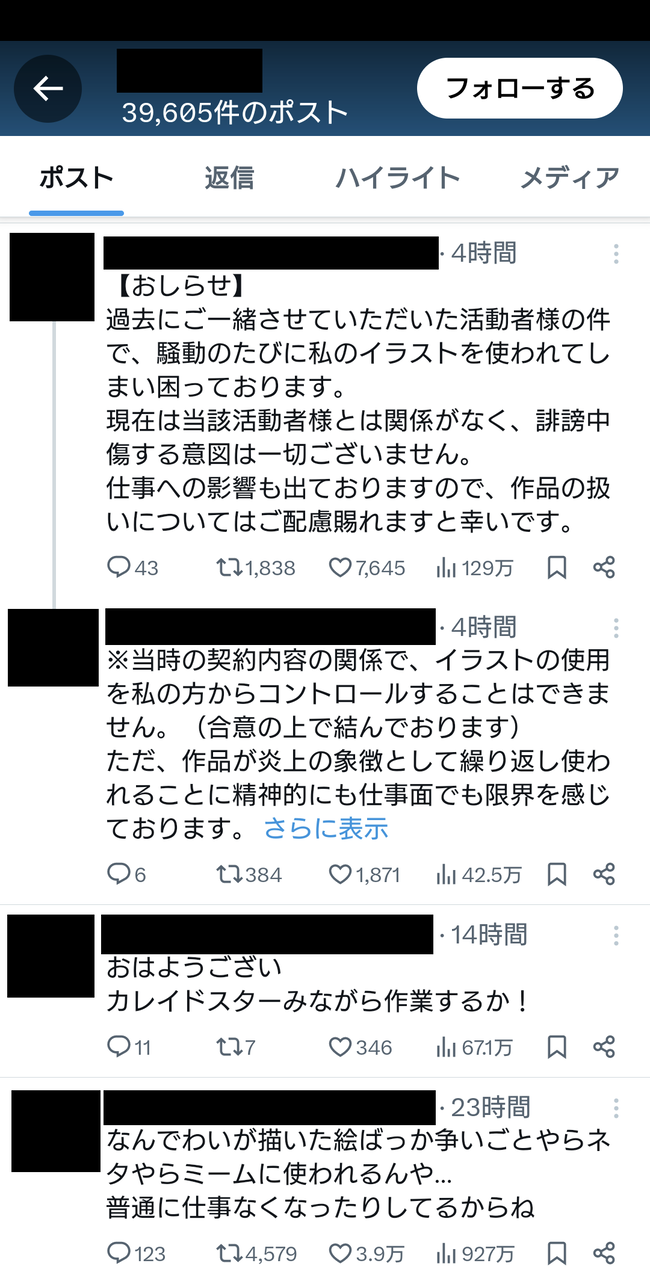Like the 【おしらせ】 announcement post

[x=340, y=567]
